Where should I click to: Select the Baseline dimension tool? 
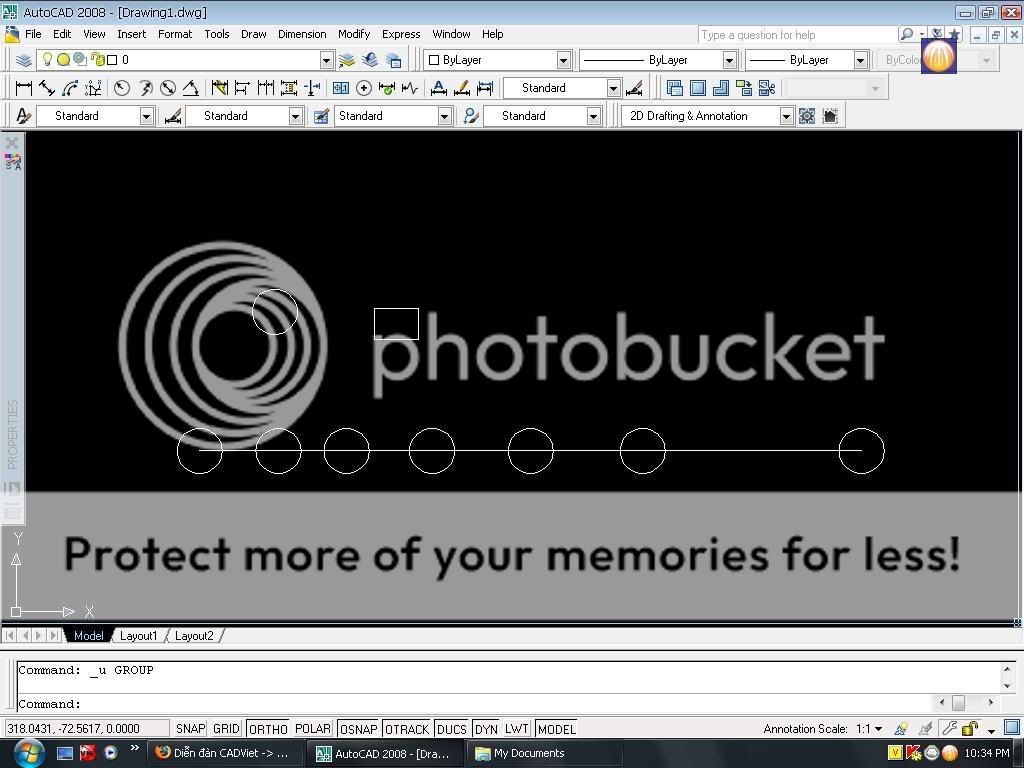[242, 88]
